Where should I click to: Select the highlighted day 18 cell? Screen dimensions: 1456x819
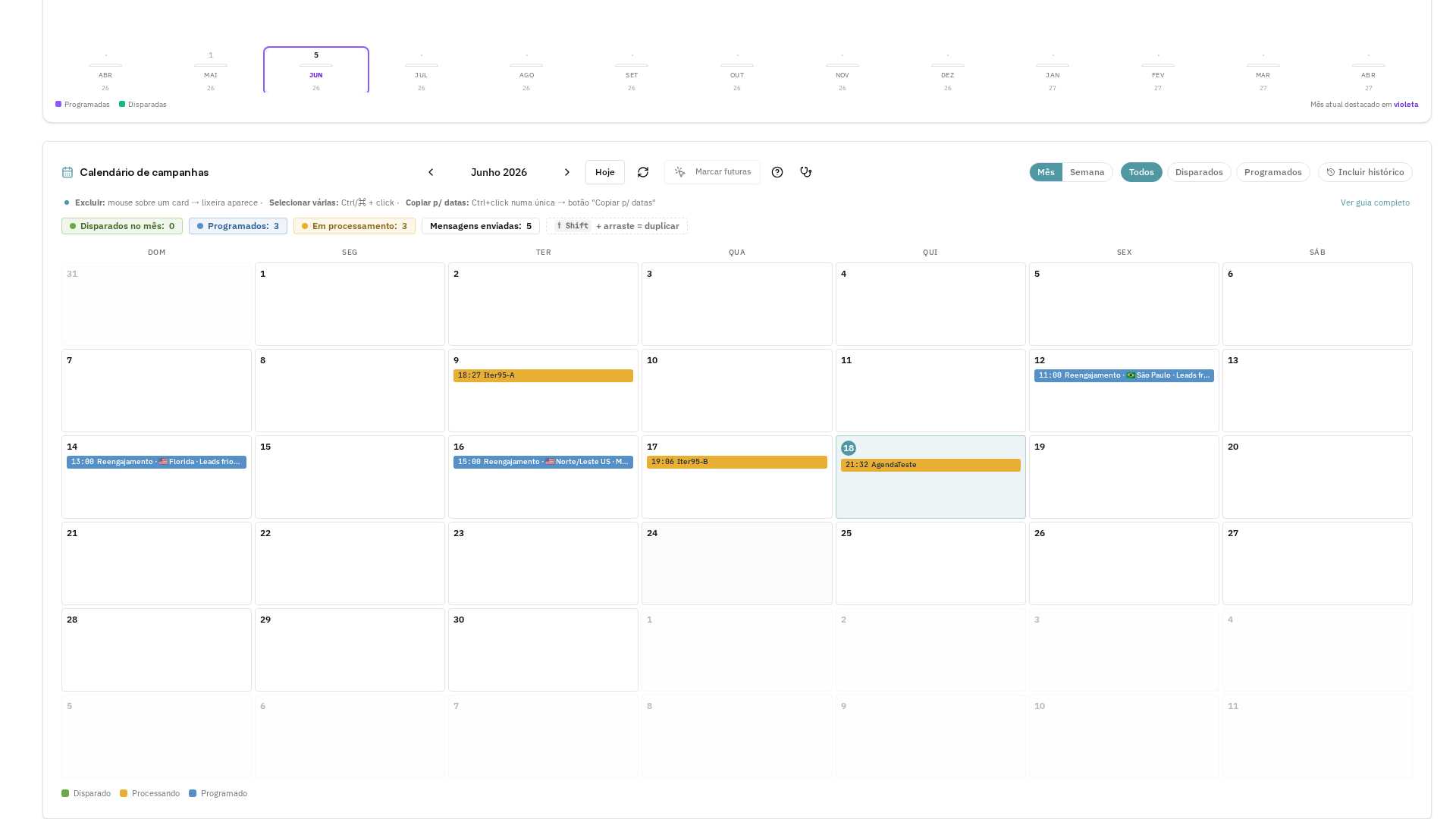(930, 477)
